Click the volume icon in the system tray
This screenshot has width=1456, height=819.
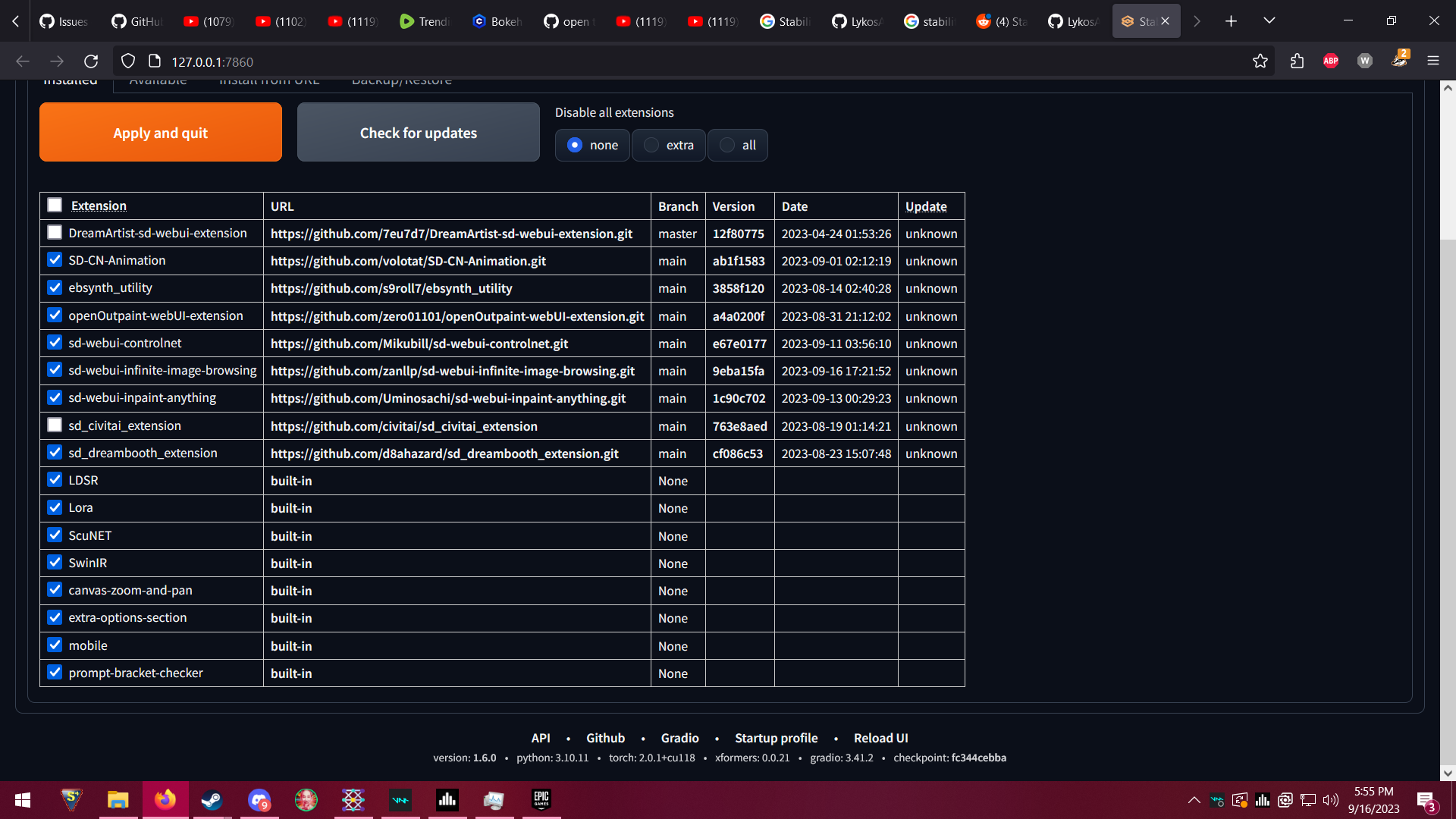1332,800
